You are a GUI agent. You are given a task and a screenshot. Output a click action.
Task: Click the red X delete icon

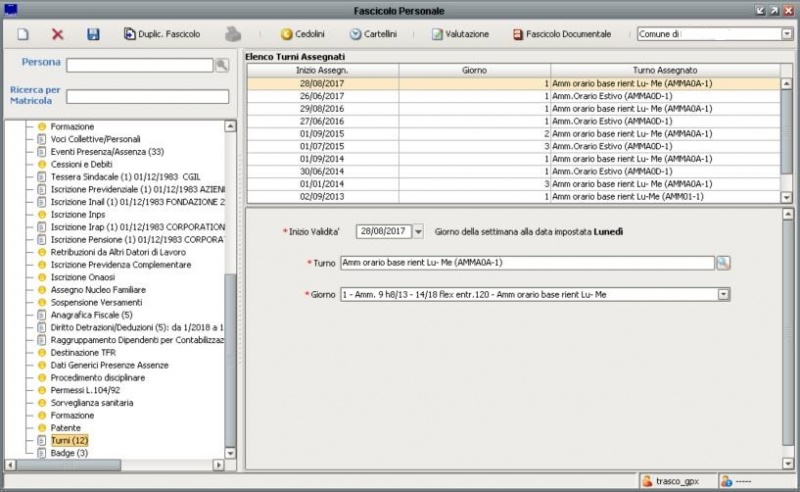tap(57, 34)
